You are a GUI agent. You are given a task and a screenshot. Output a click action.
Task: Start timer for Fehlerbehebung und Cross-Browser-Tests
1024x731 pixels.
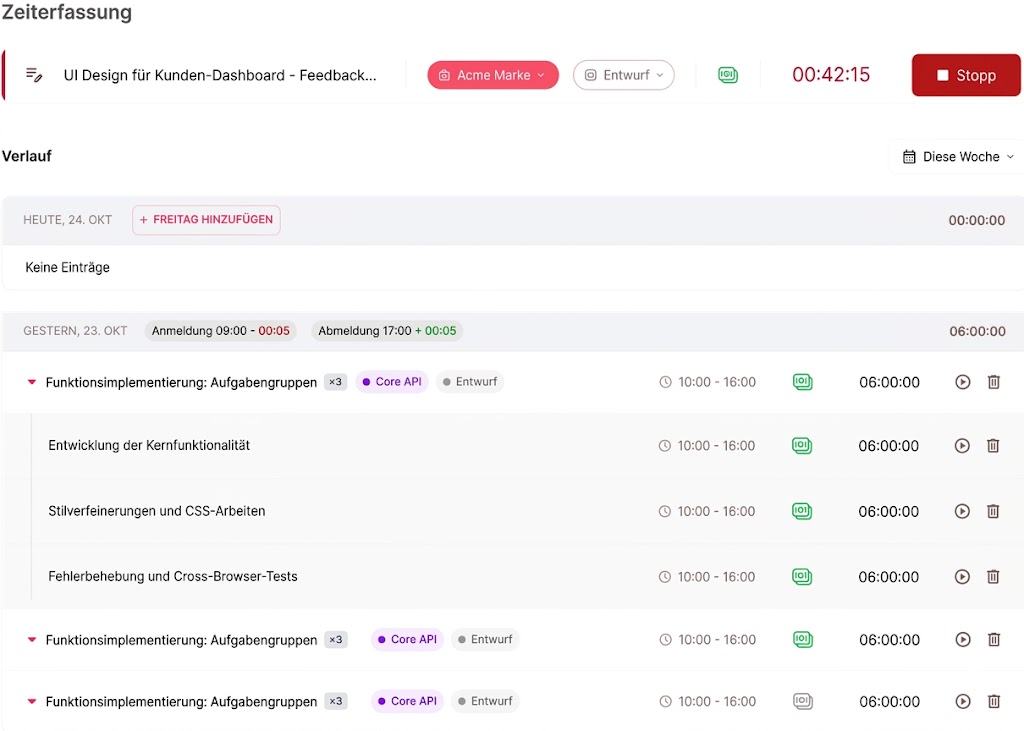[x=962, y=576]
